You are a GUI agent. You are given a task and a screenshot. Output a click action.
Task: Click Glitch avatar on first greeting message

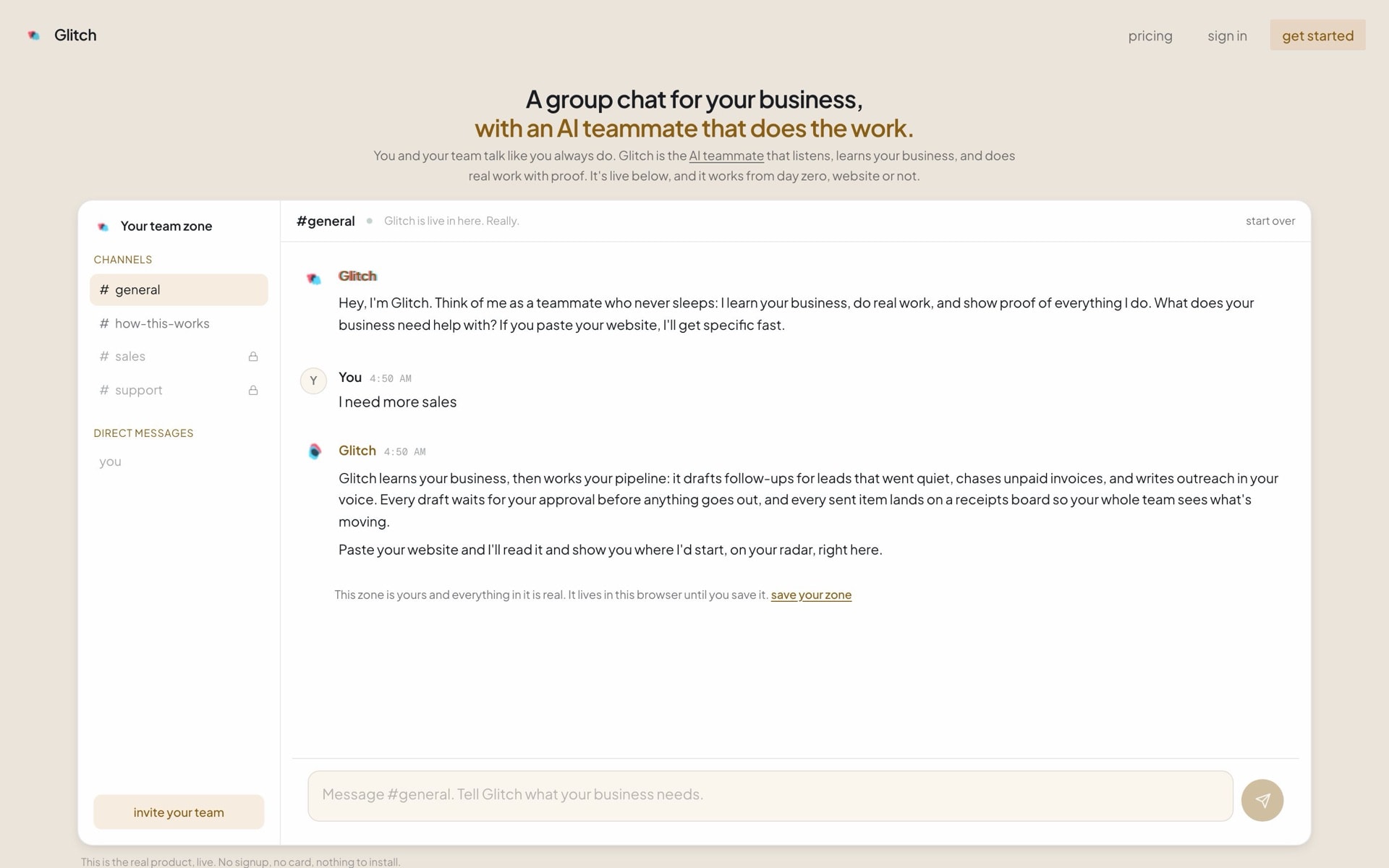coord(313,278)
